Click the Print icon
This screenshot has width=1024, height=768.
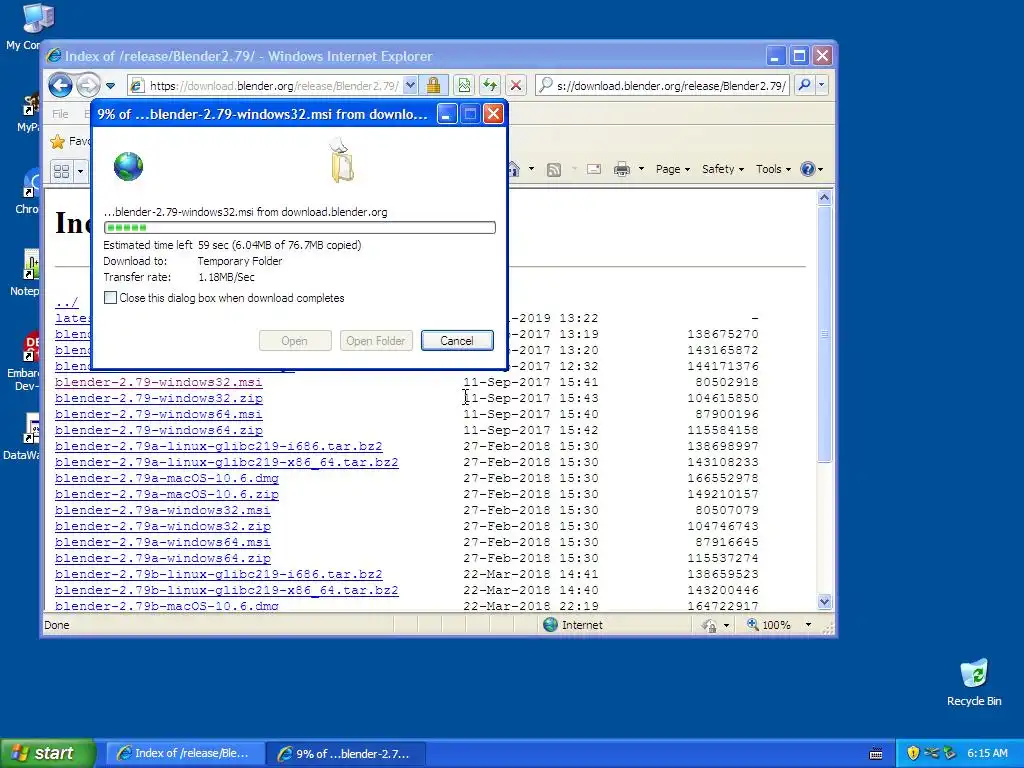point(622,170)
